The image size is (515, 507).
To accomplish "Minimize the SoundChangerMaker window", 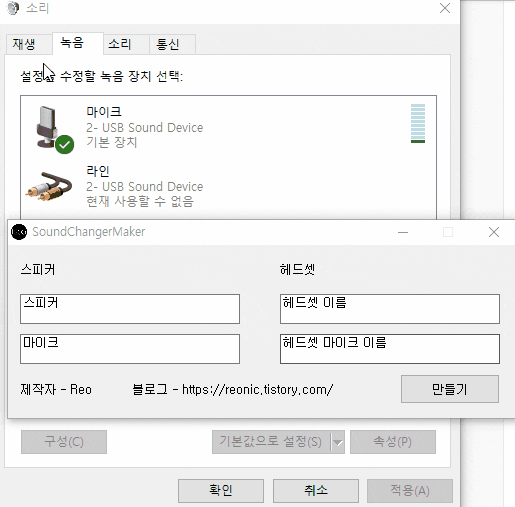I will click(403, 232).
